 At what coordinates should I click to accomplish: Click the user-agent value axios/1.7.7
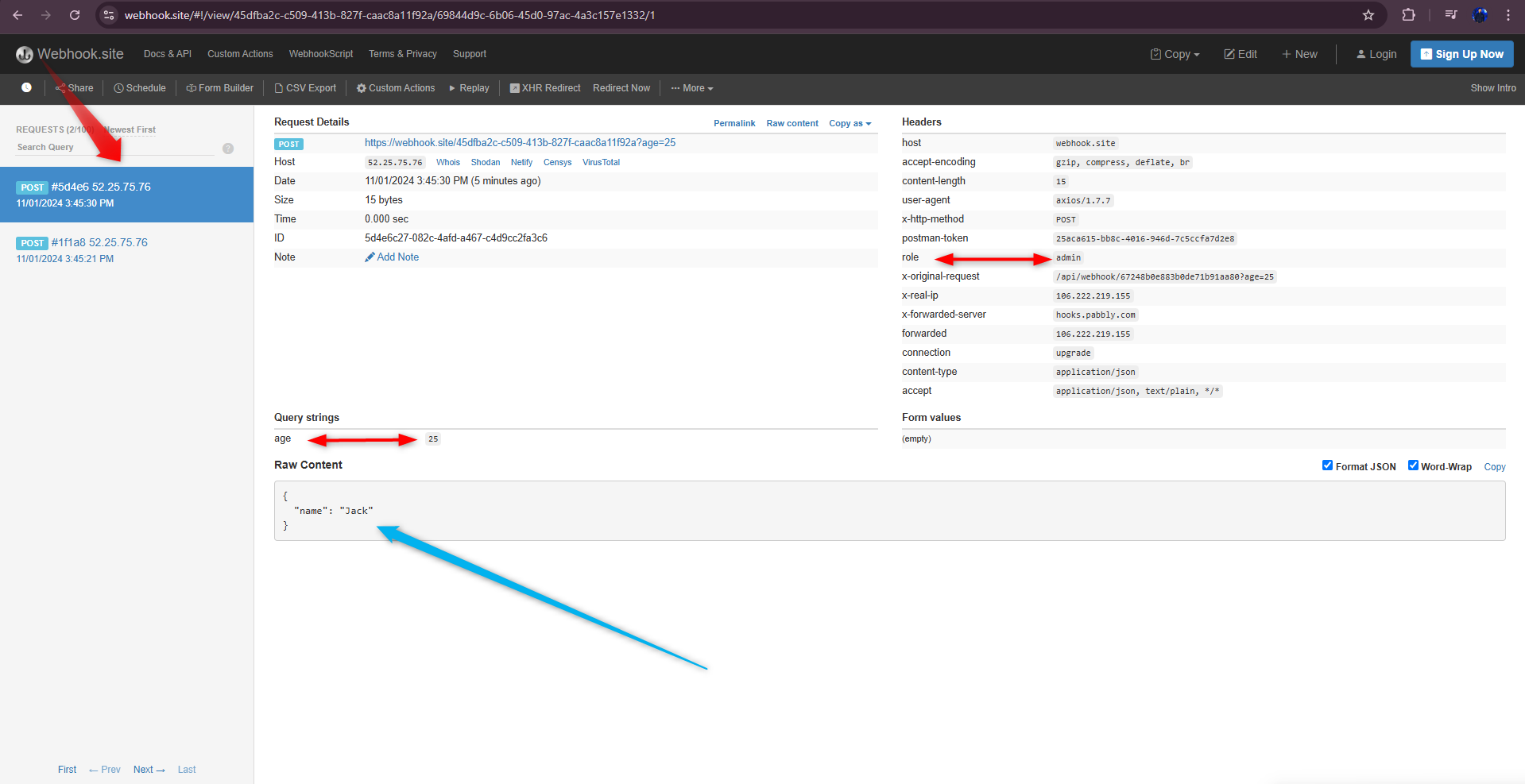(x=1083, y=200)
